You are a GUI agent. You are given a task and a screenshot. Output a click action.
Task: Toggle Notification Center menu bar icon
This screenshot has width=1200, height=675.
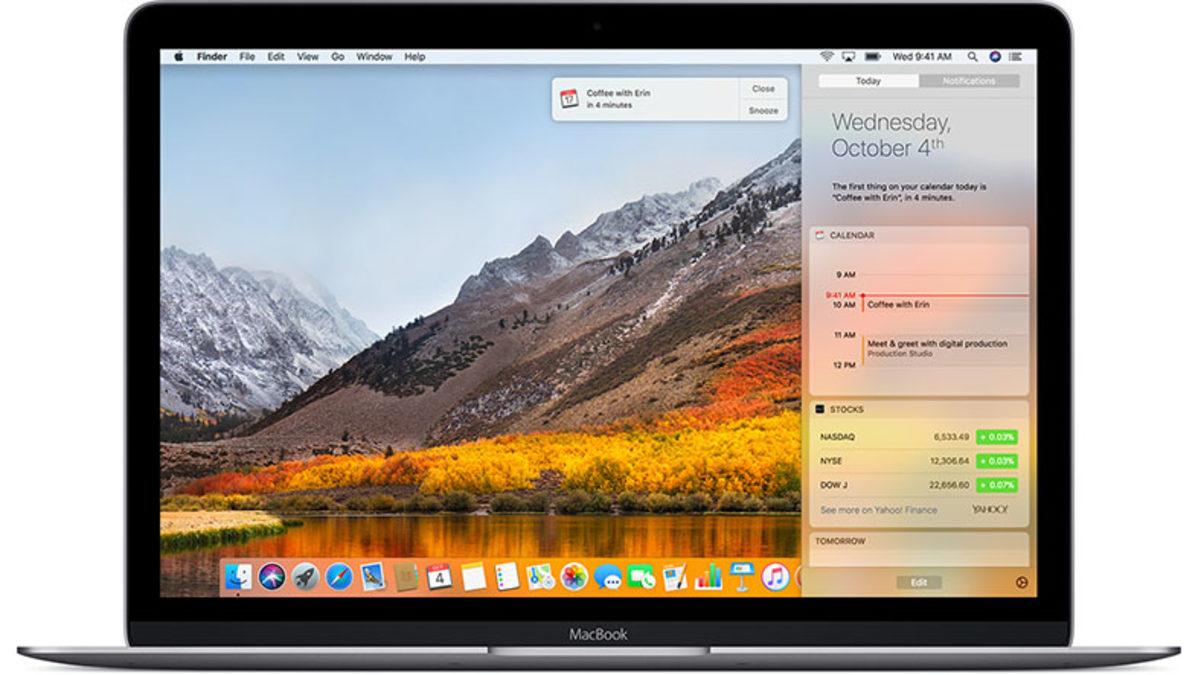click(1018, 57)
